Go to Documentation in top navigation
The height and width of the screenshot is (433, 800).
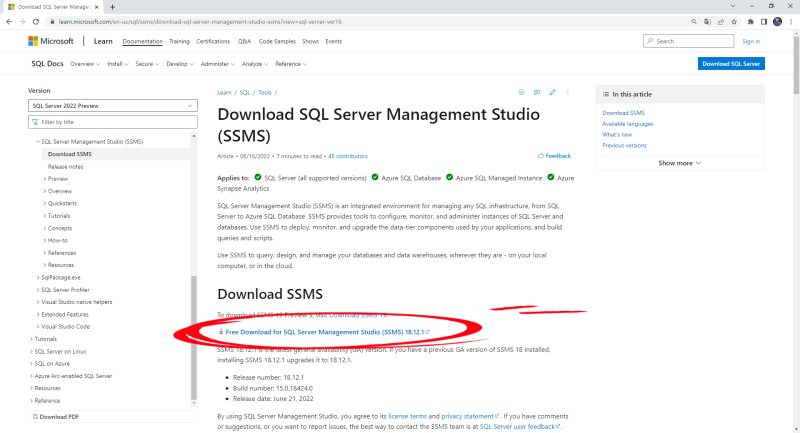142,41
